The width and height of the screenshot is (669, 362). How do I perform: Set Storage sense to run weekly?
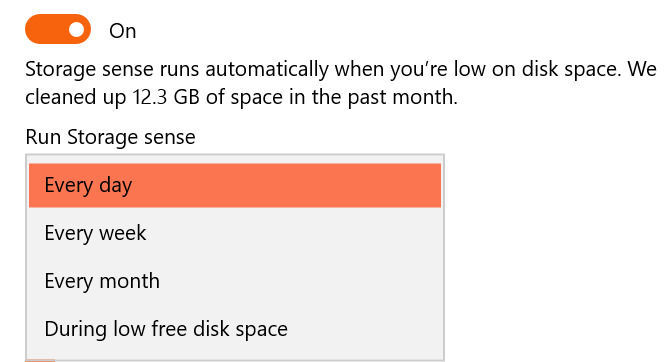(235, 233)
